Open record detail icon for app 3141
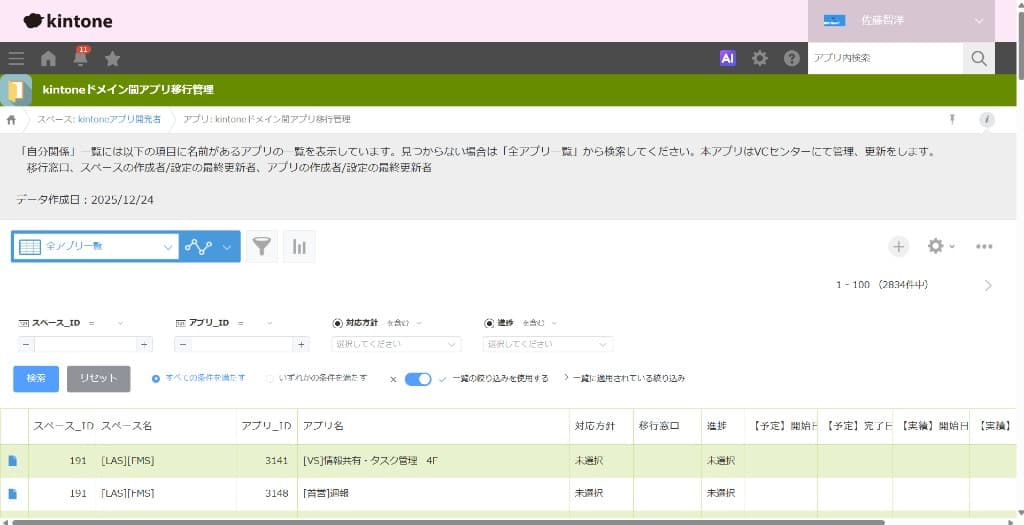This screenshot has height=525, width=1024. [x=12, y=461]
